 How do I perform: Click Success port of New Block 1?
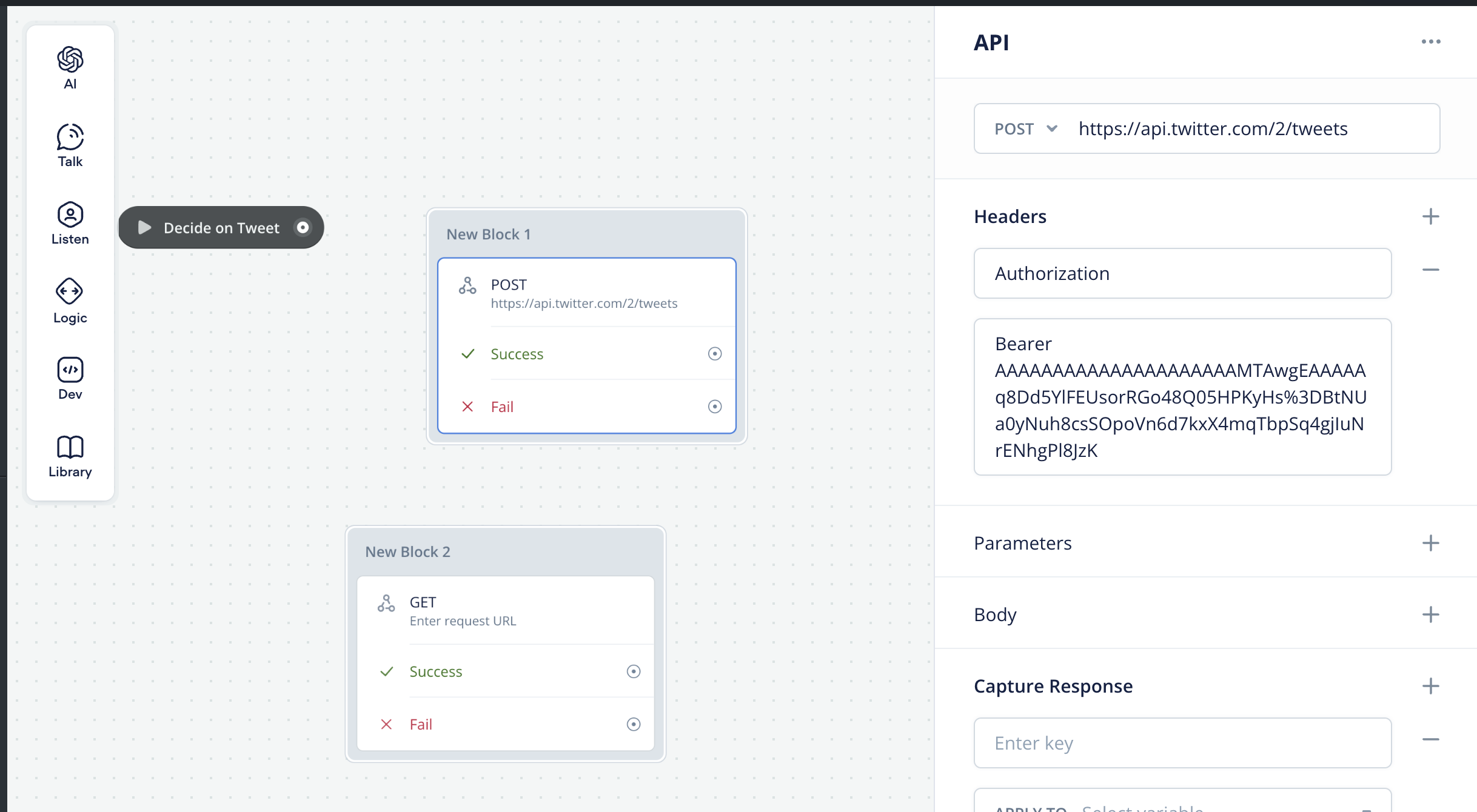click(715, 354)
